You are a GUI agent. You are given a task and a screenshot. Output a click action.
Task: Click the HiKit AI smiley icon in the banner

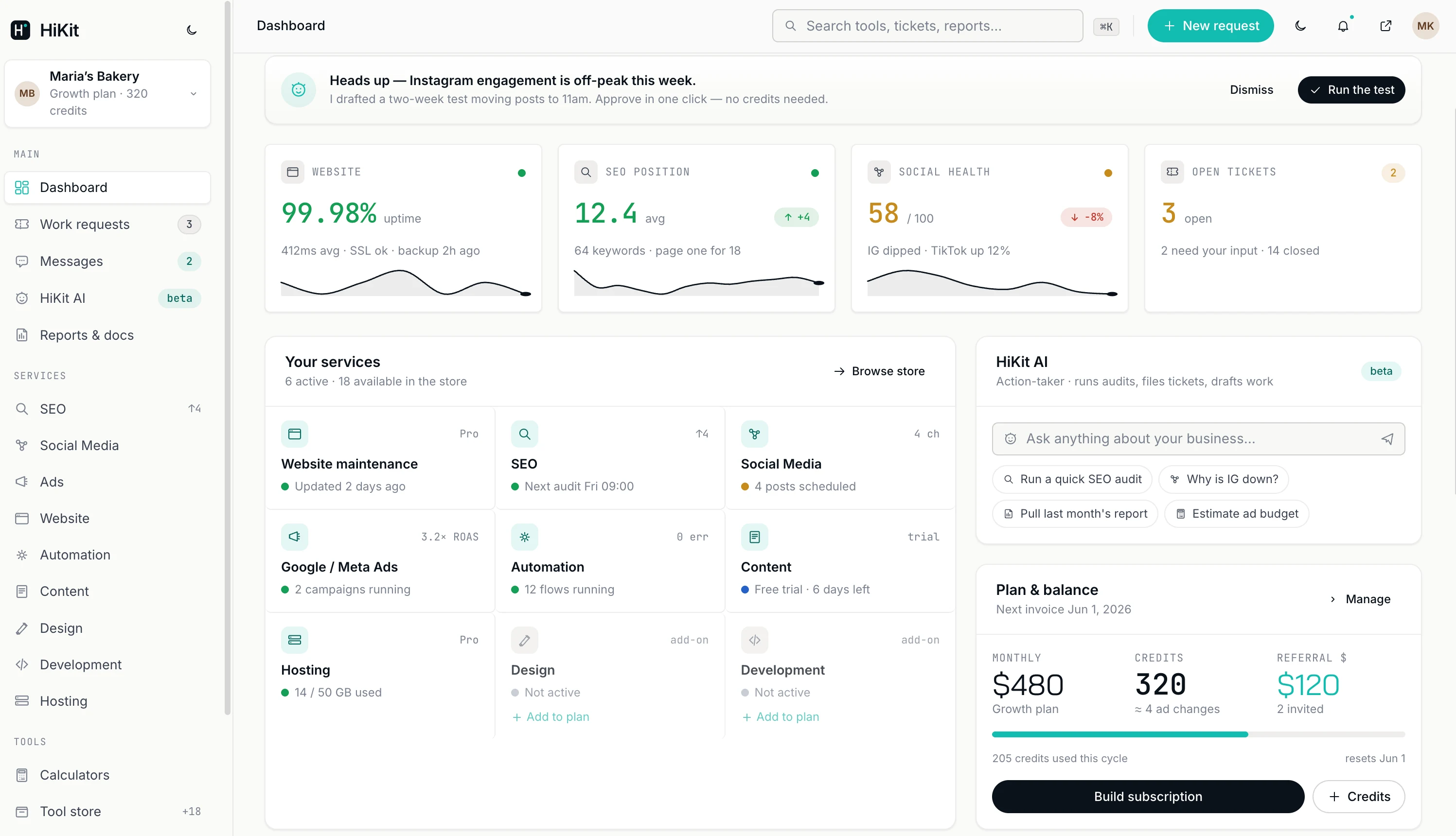pos(298,89)
